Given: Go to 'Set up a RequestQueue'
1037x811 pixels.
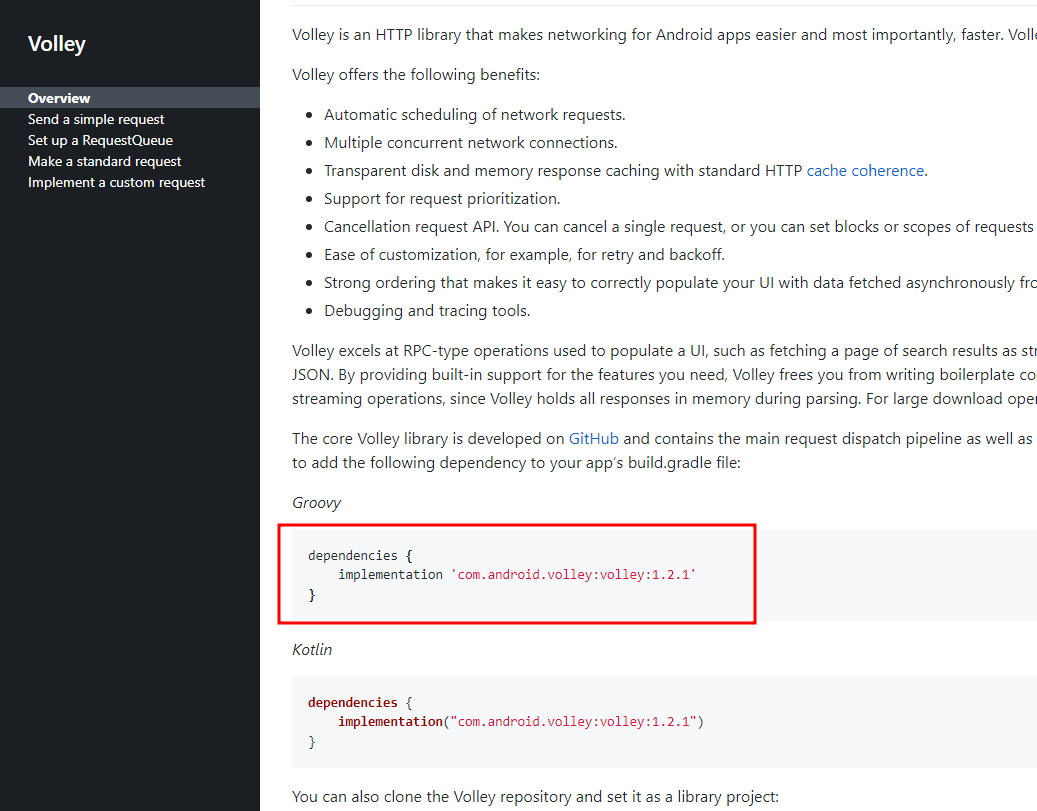Looking at the screenshot, I should pos(101,140).
